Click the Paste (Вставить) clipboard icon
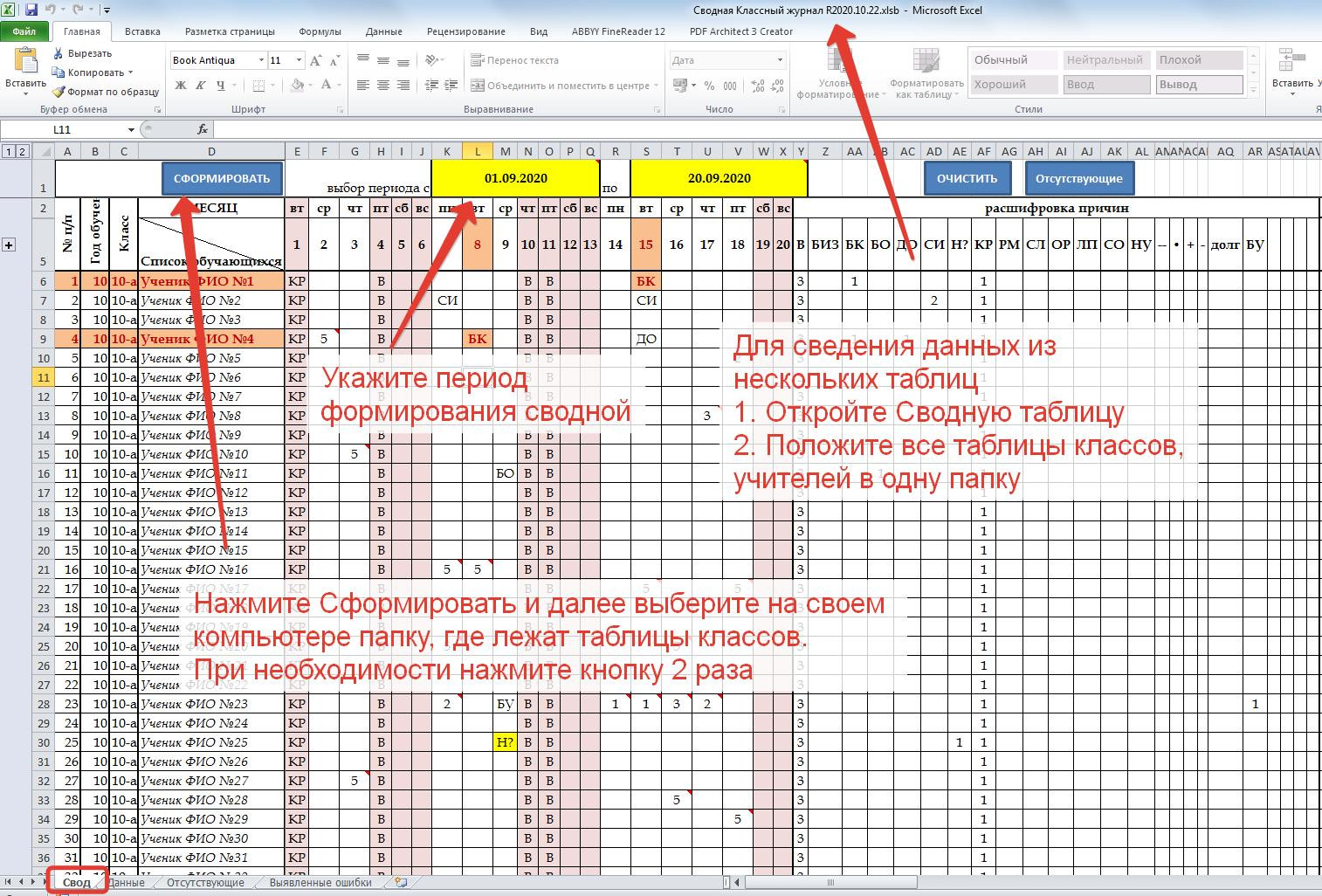The width and height of the screenshot is (1322, 896). pyautogui.click(x=25, y=61)
